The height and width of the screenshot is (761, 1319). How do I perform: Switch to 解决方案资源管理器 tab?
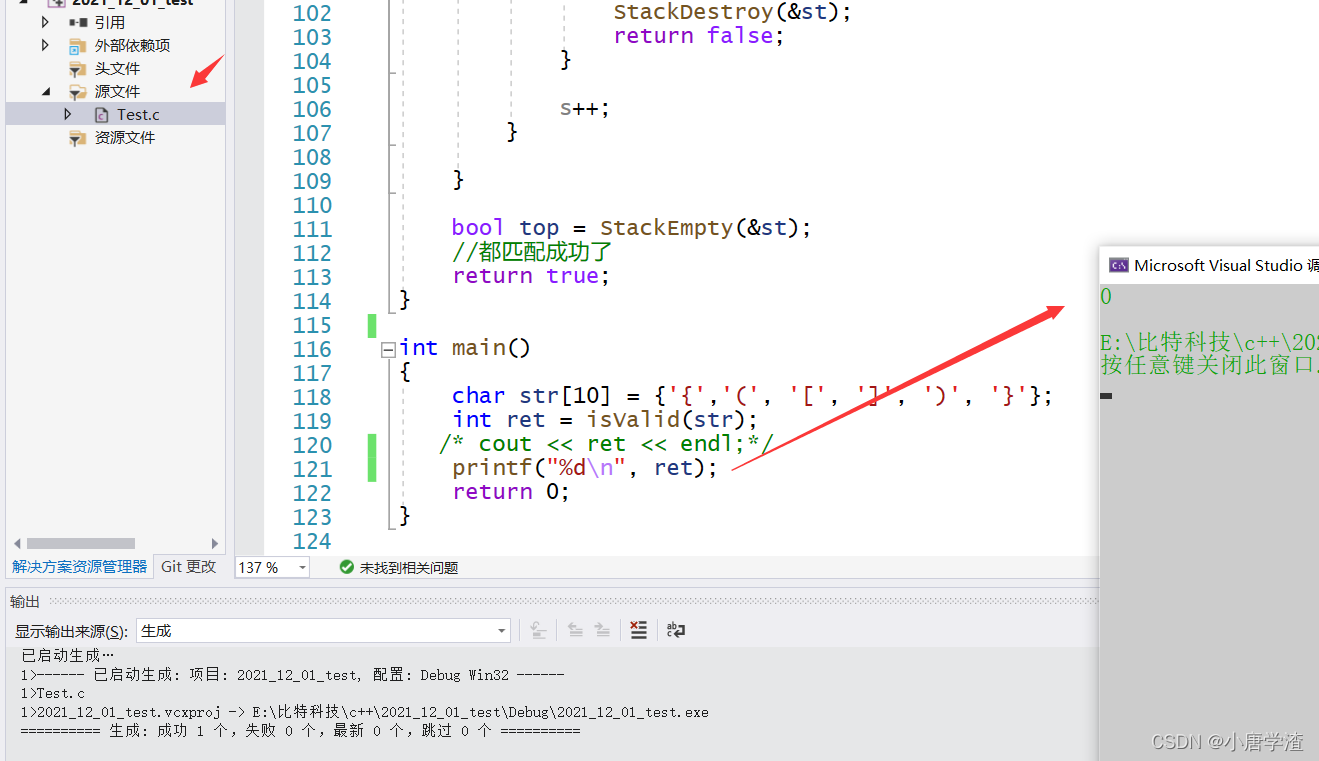click(x=79, y=567)
